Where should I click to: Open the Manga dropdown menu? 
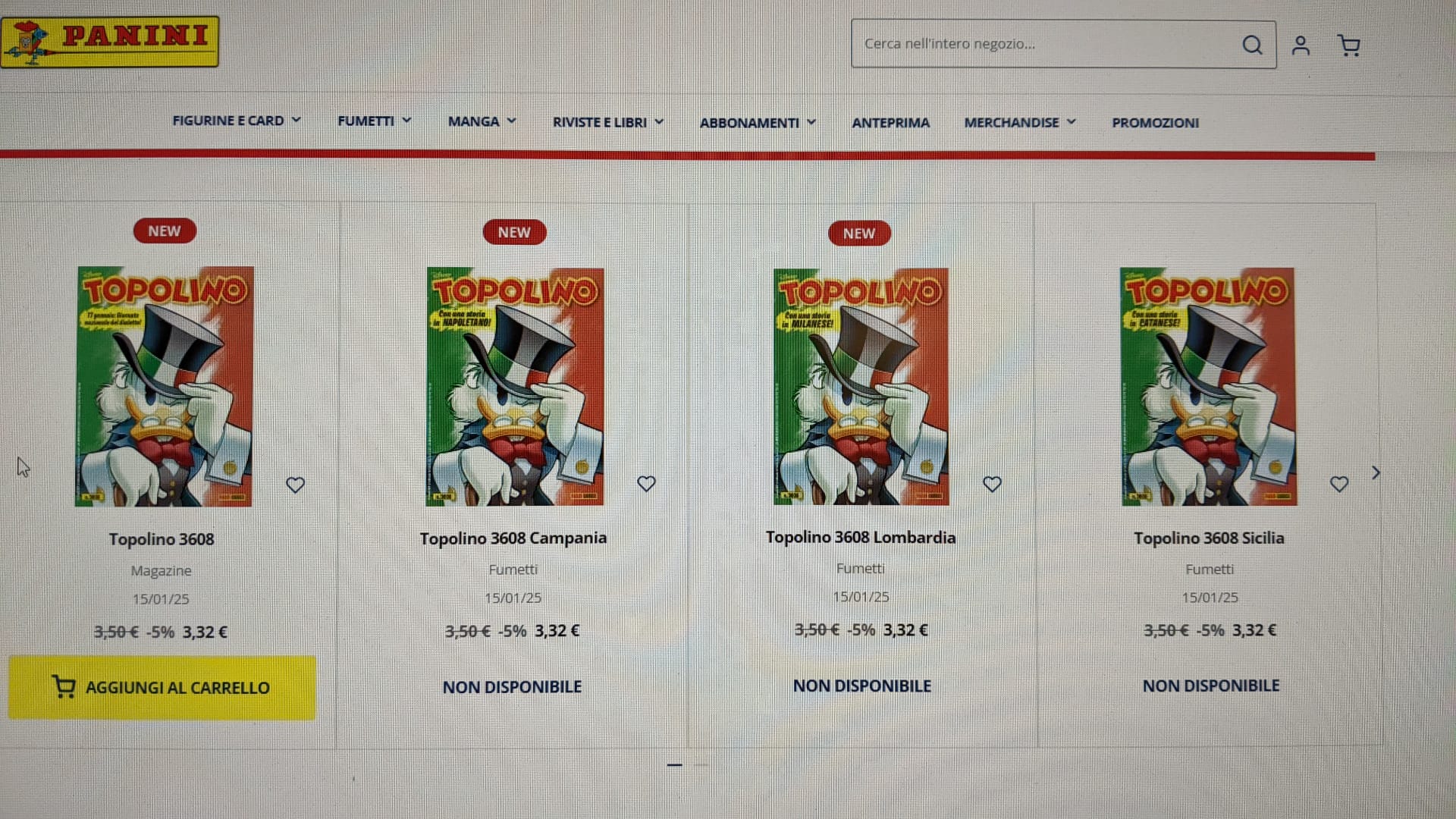click(x=482, y=121)
